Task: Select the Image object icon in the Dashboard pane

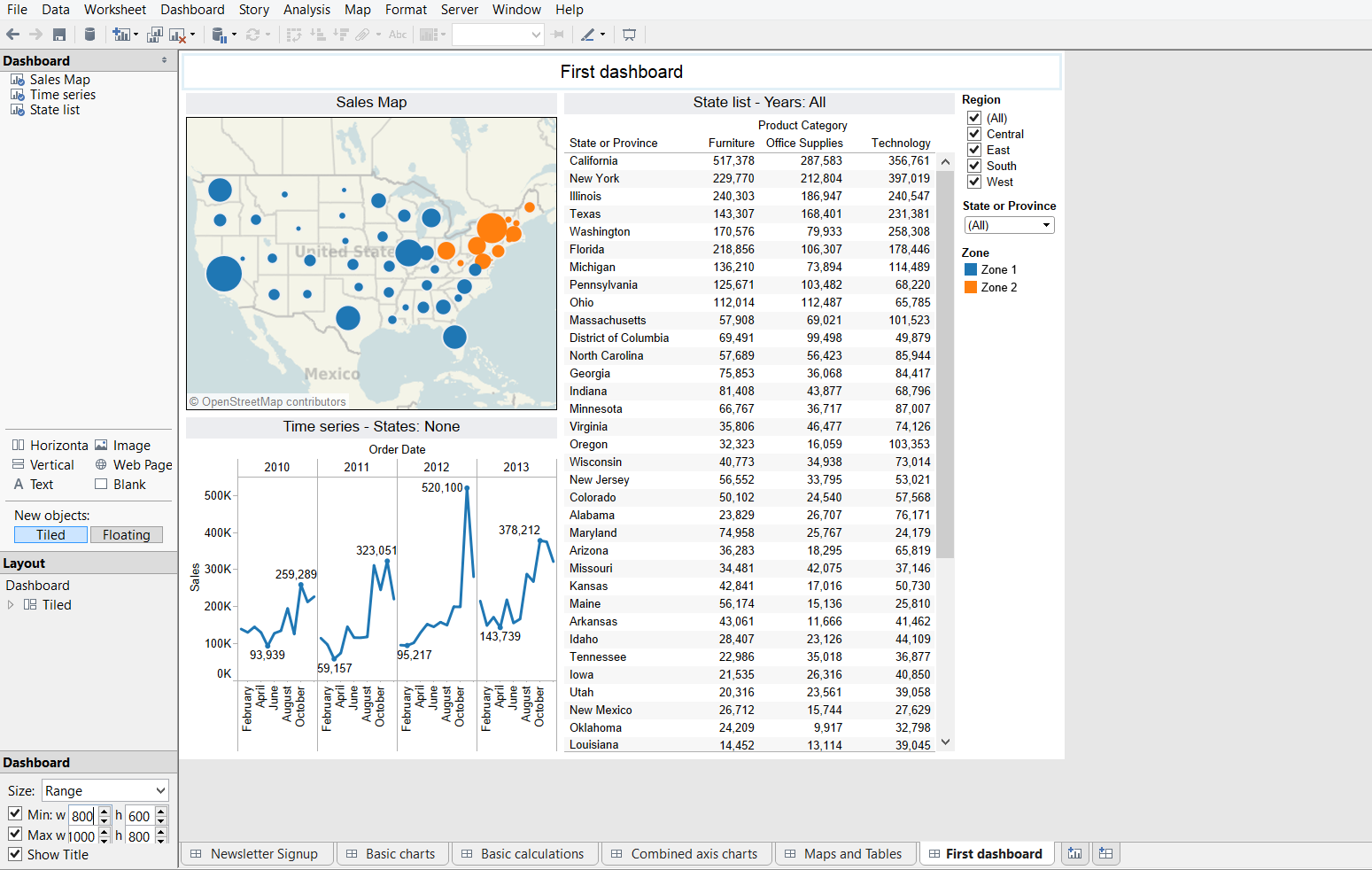Action: pyautogui.click(x=101, y=446)
